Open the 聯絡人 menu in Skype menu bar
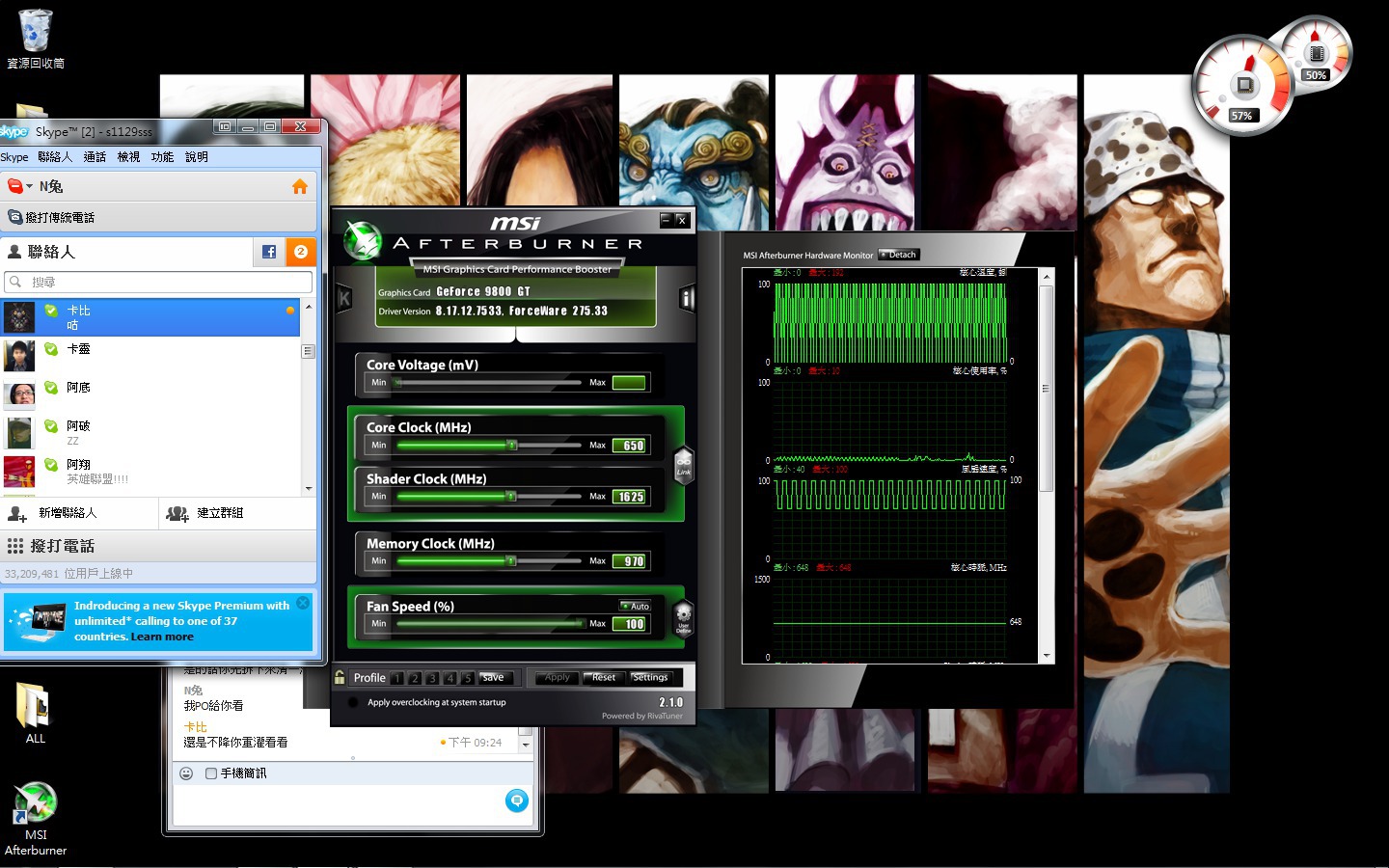Screen dimensions: 1389x868 pyautogui.click(x=55, y=157)
